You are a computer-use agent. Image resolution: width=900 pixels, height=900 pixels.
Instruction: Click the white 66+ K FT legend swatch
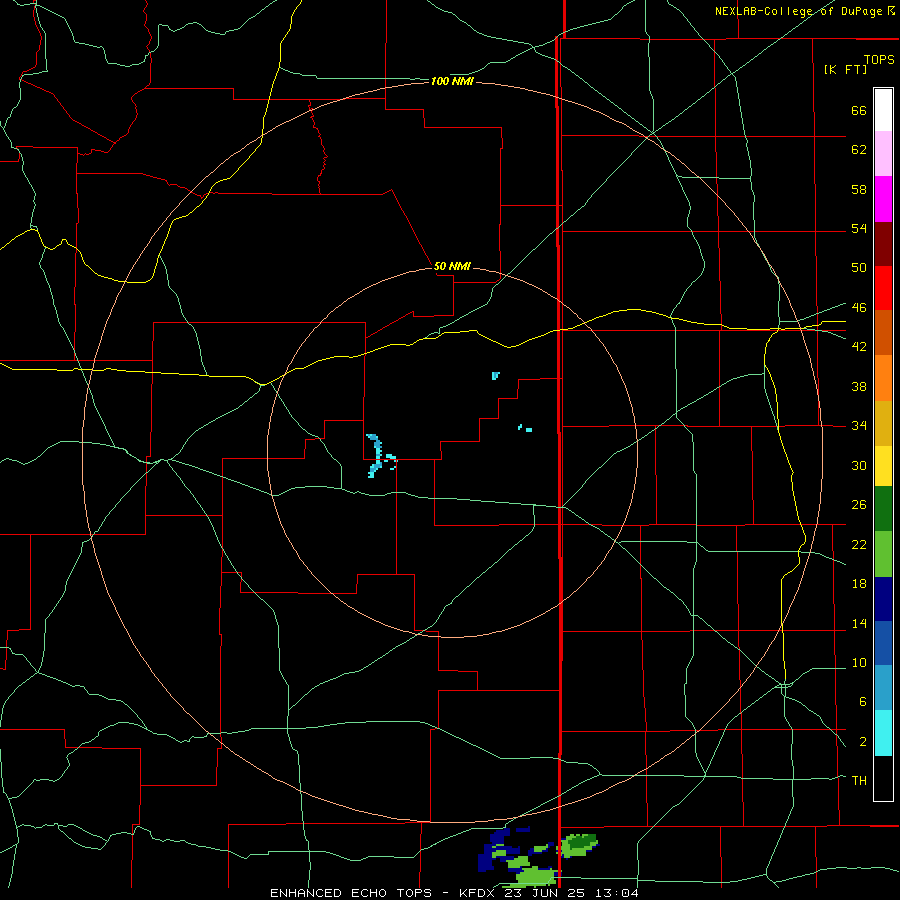pos(883,110)
